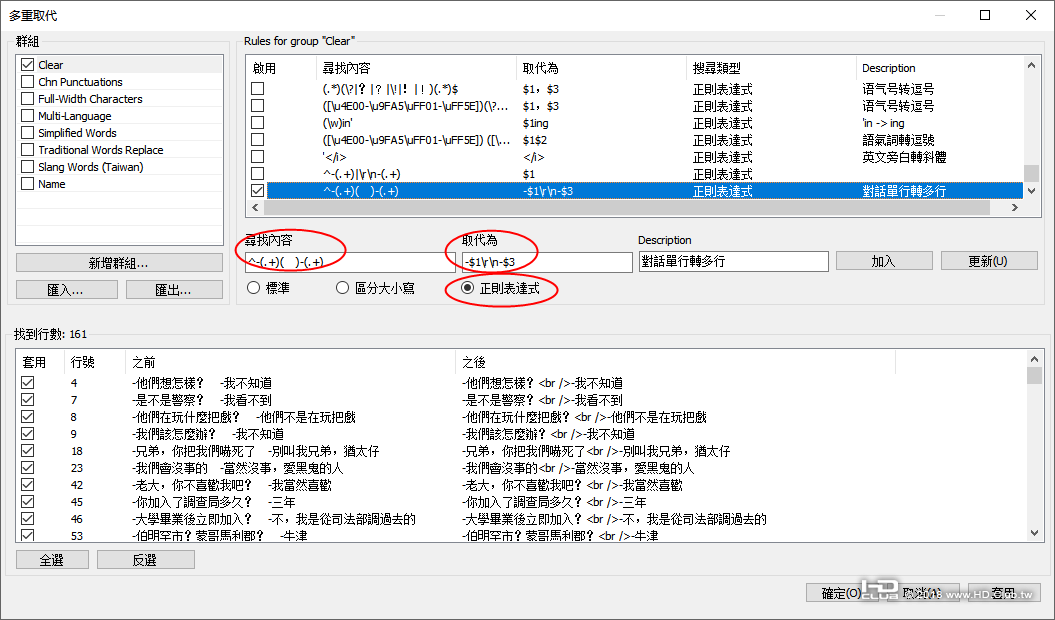Click the 套用 column header

[x=40, y=362]
